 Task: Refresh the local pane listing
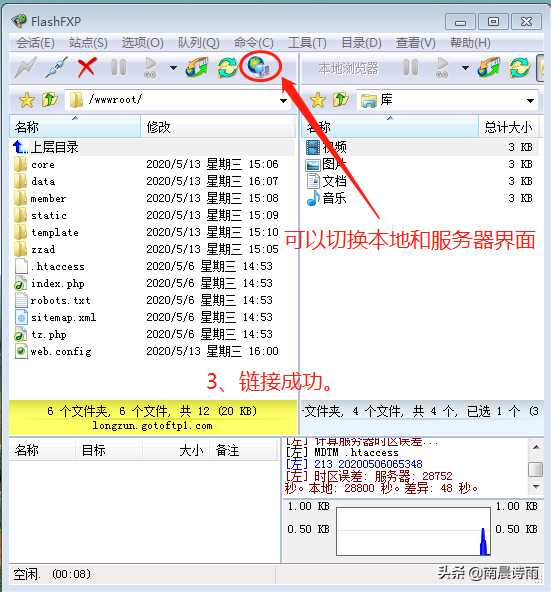click(x=519, y=68)
